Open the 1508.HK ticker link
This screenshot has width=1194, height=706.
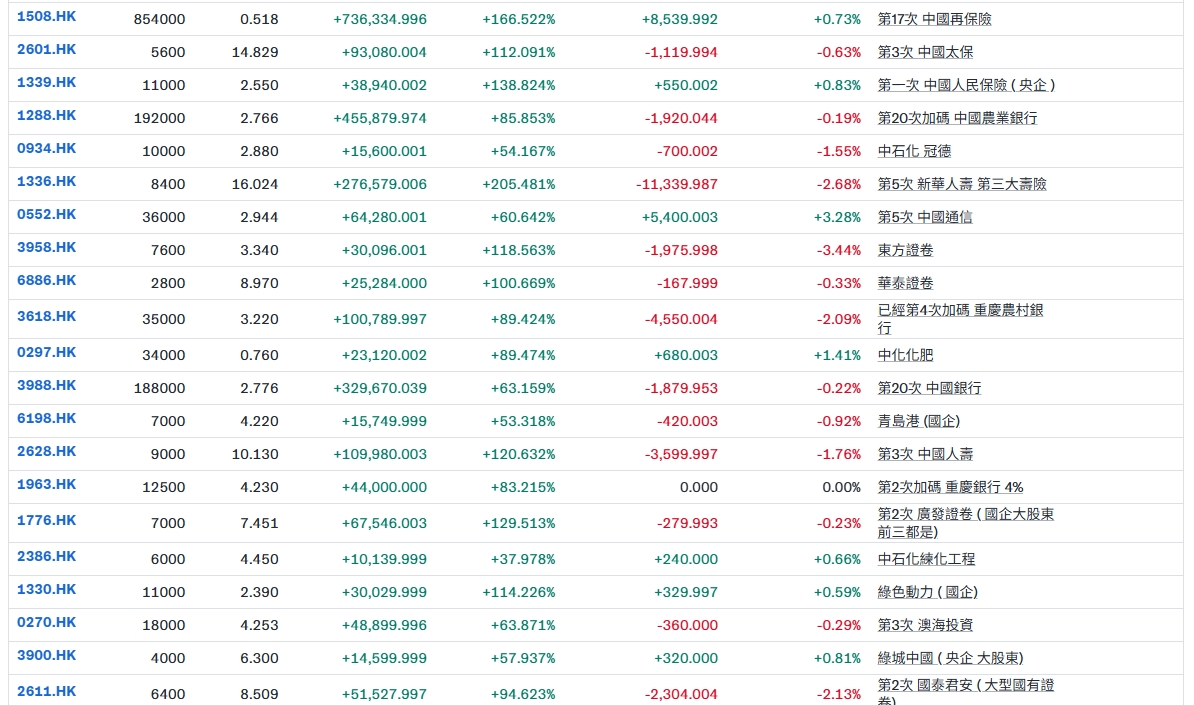(46, 17)
